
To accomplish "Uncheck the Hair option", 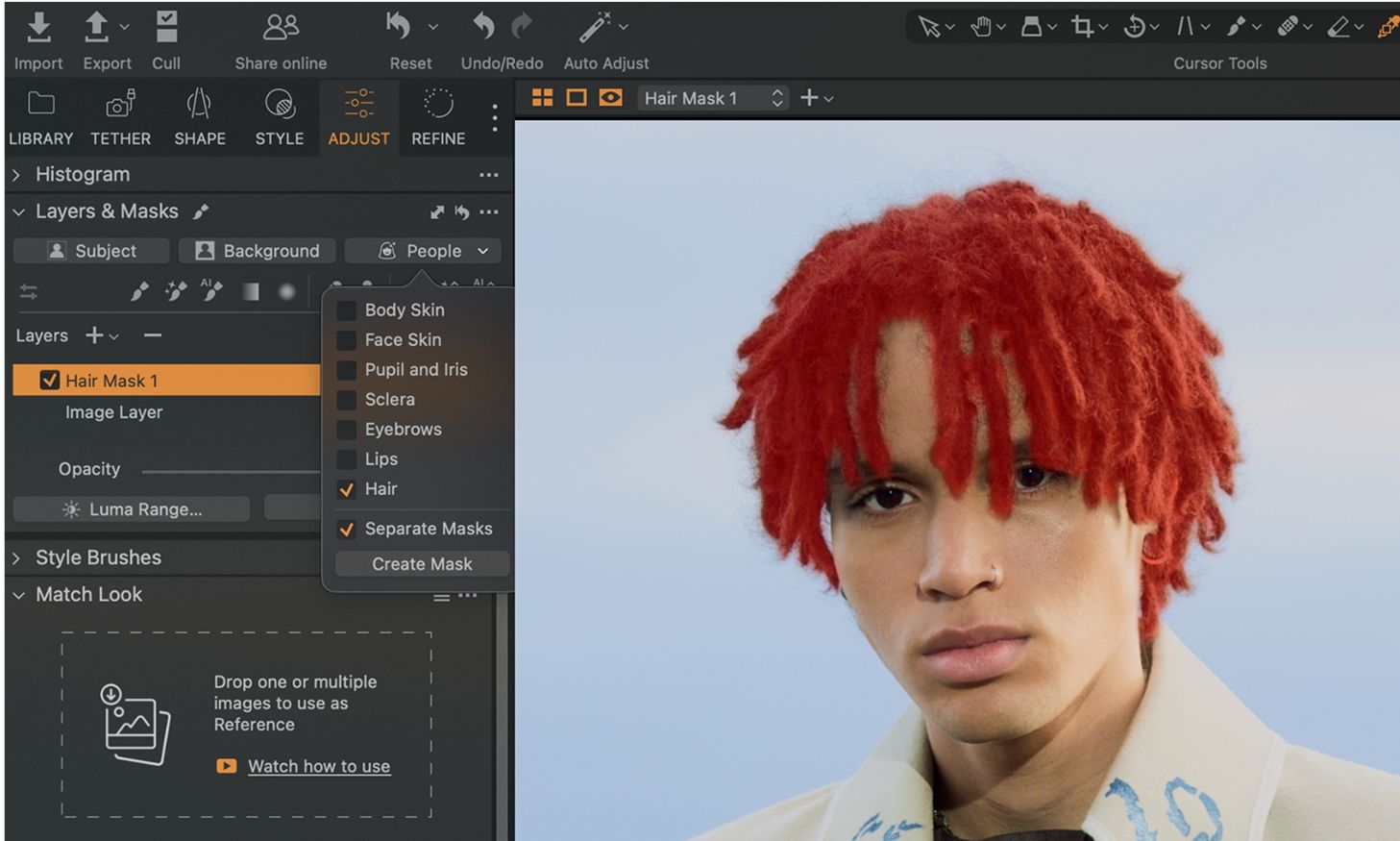I will (347, 489).
